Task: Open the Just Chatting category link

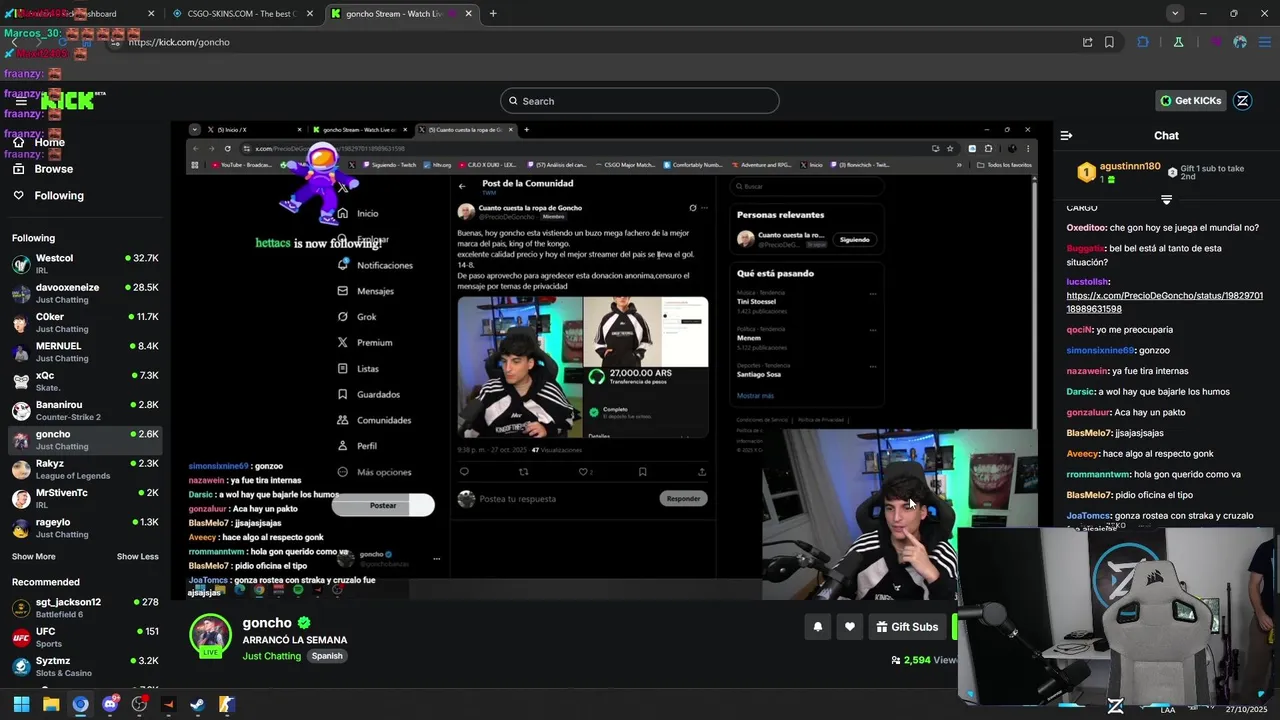Action: (272, 656)
